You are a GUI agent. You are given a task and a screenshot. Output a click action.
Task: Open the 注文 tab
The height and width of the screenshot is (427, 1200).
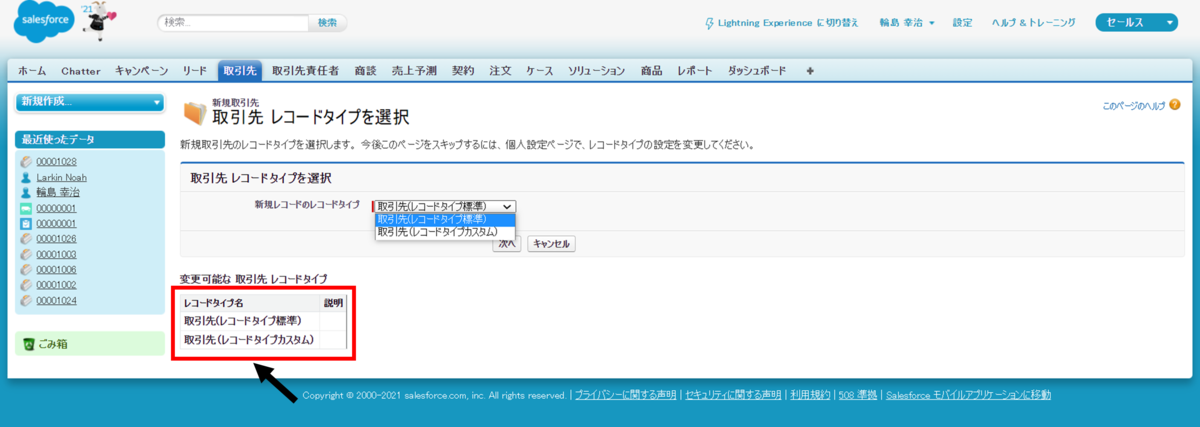coord(501,71)
